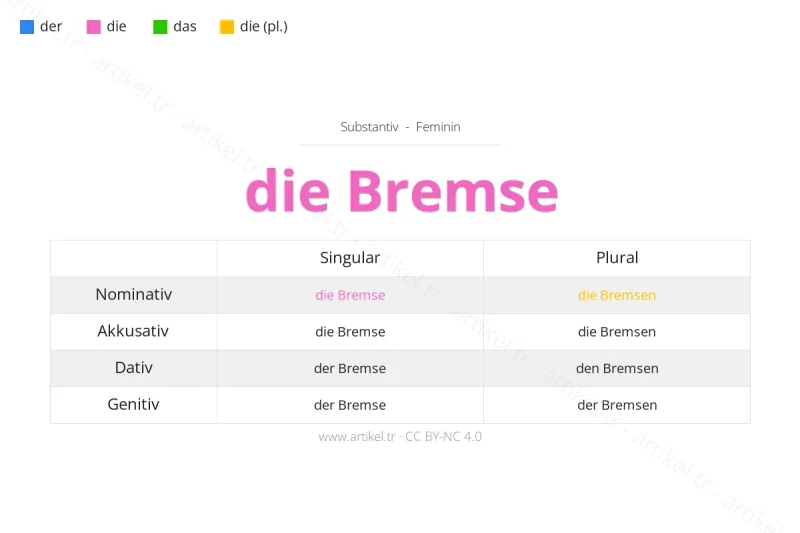This screenshot has width=800, height=533.
Task: Select the Dativ row label
Action: pos(134,368)
